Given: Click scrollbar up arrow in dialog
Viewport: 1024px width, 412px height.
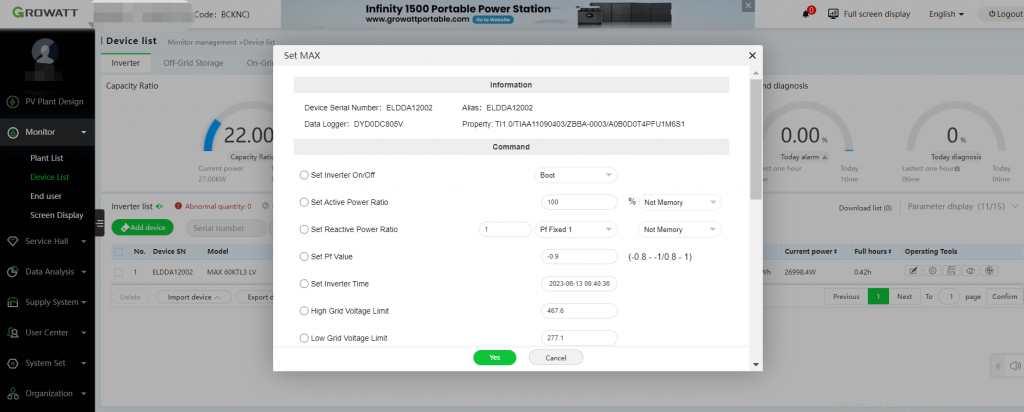Looking at the screenshot, I should pos(756,73).
